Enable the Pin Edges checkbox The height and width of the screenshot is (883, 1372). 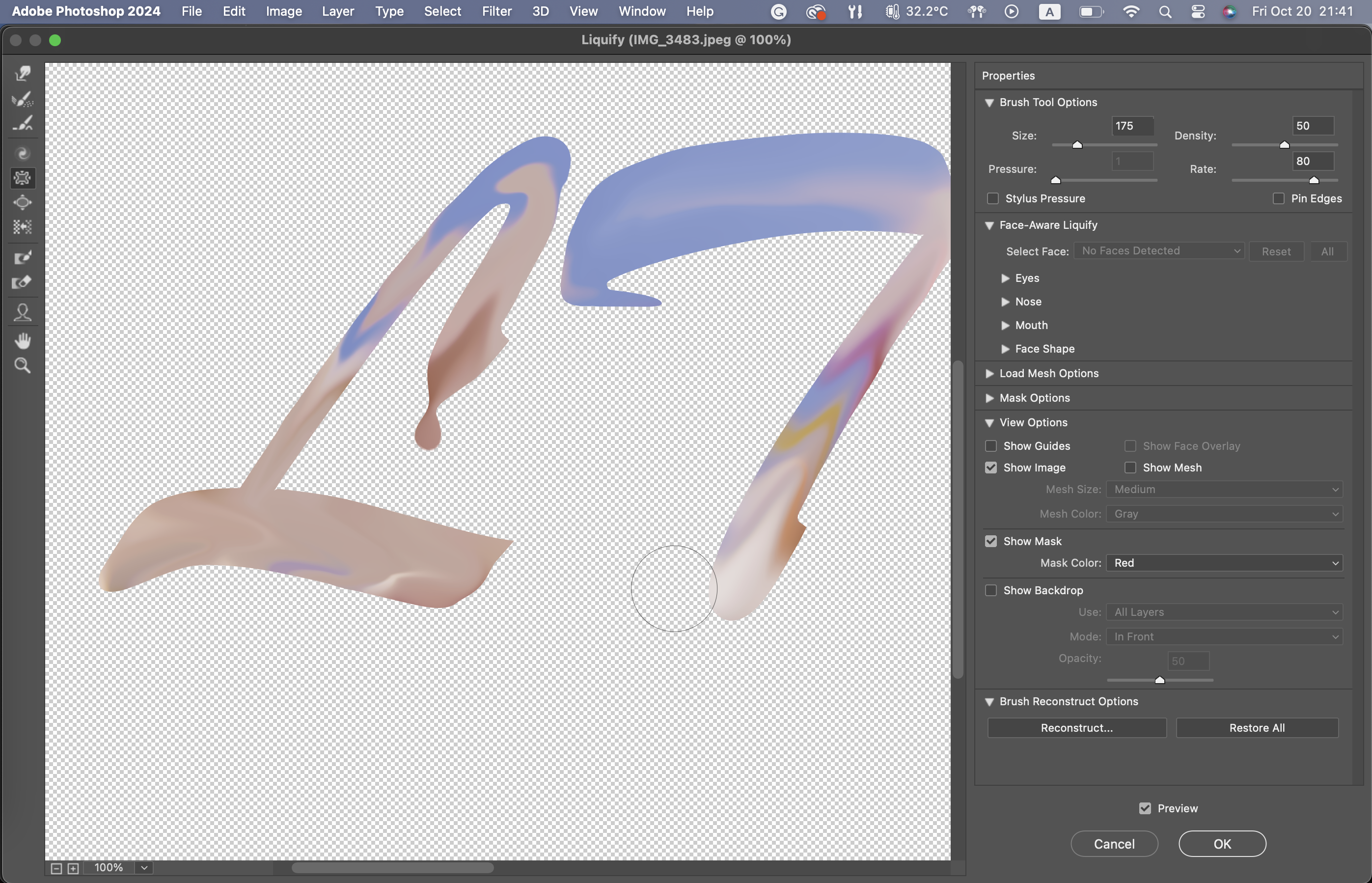tap(1278, 198)
